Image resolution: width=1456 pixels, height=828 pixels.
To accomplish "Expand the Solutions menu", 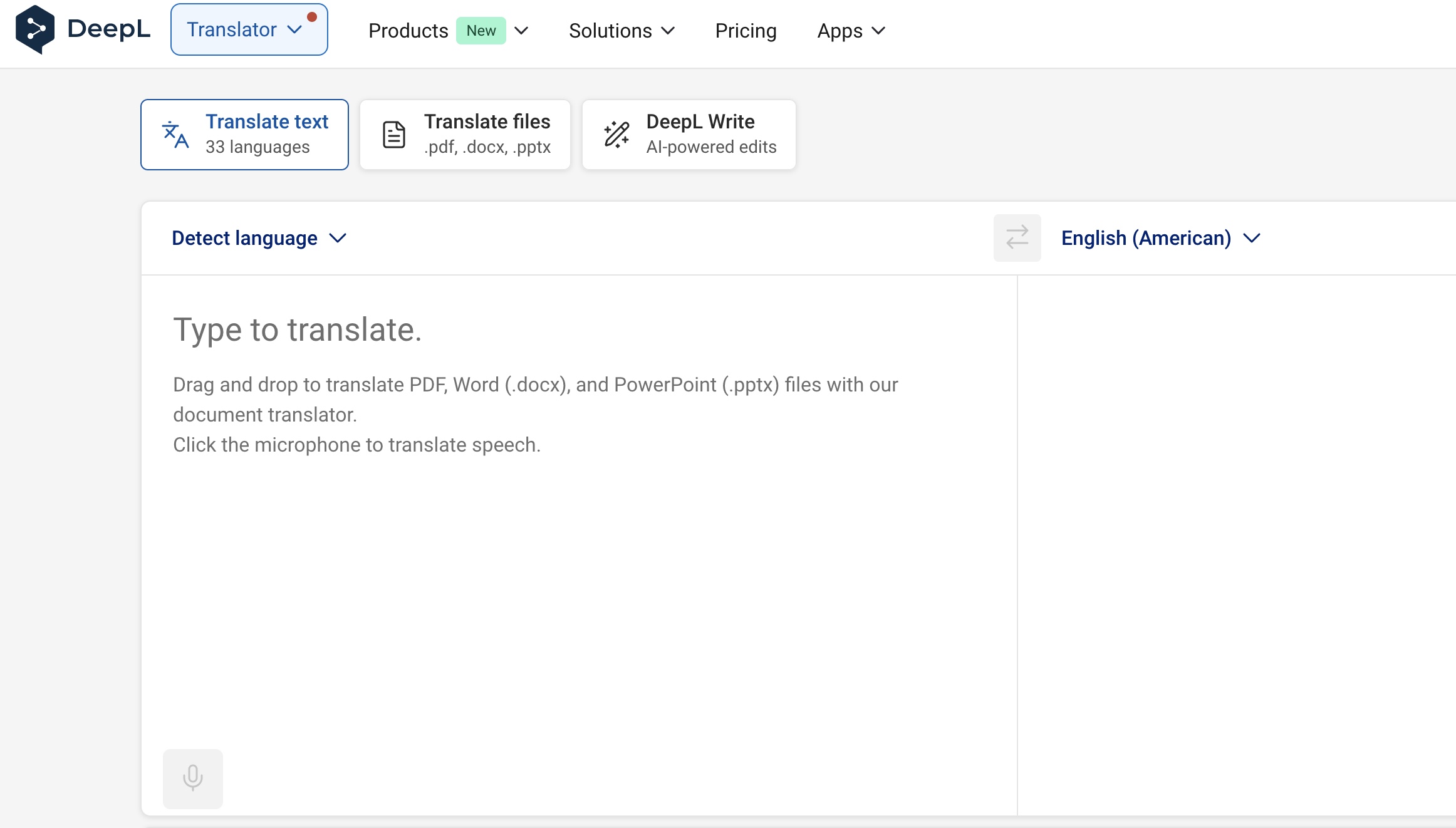I will (x=621, y=31).
